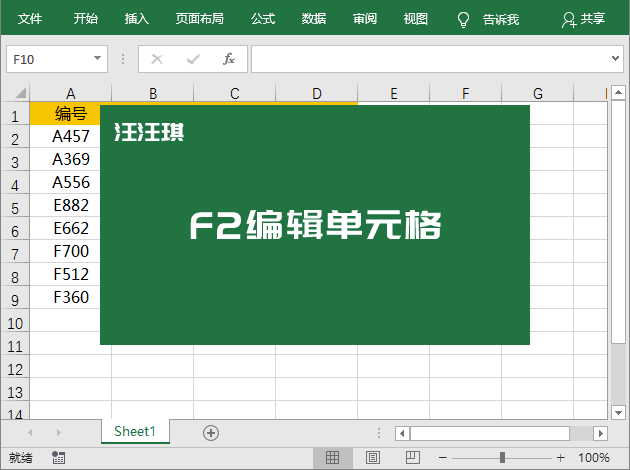Select row 1 header
This screenshot has height=470, width=630.
coord(15,114)
